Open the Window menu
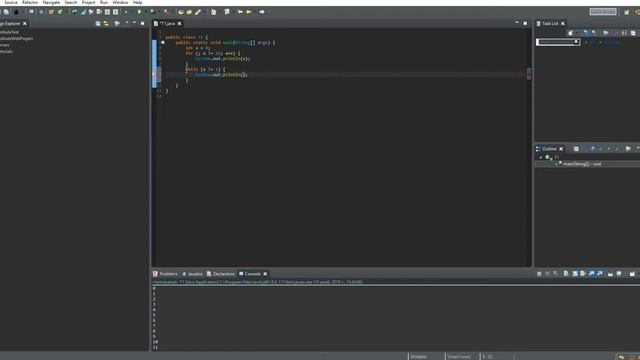Viewport: 640px width, 360px height. point(120,2)
